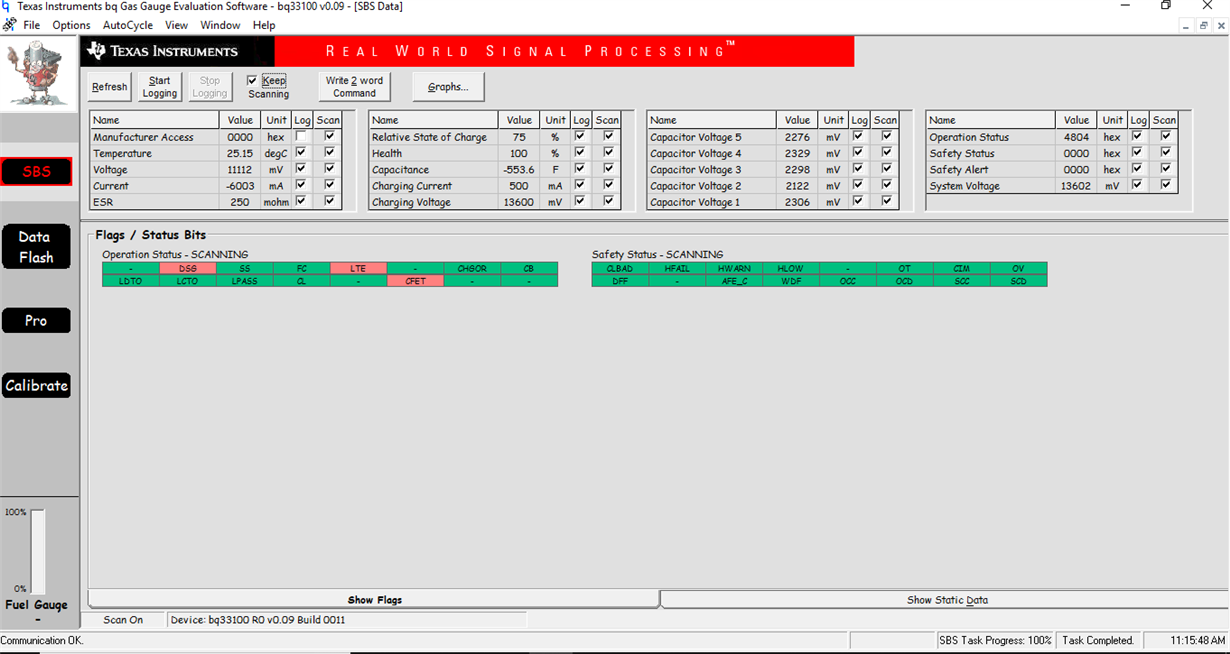The image size is (1230, 654).
Task: Click the CFET flag in Operation Status
Action: (415, 281)
